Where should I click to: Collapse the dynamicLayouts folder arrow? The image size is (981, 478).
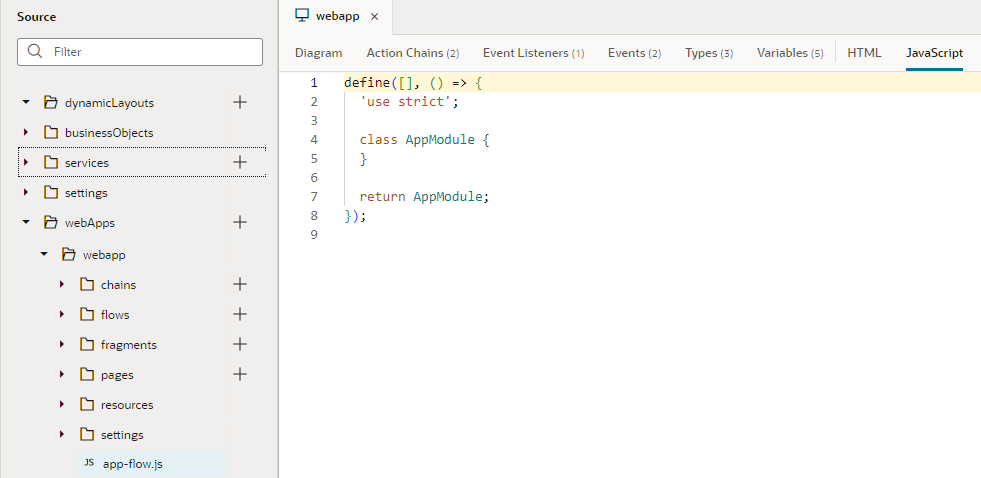tap(26, 102)
